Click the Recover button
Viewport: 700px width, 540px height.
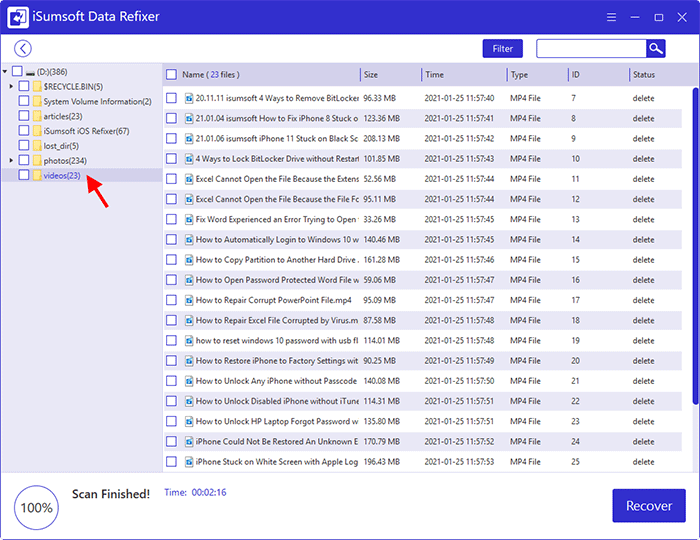coord(649,506)
